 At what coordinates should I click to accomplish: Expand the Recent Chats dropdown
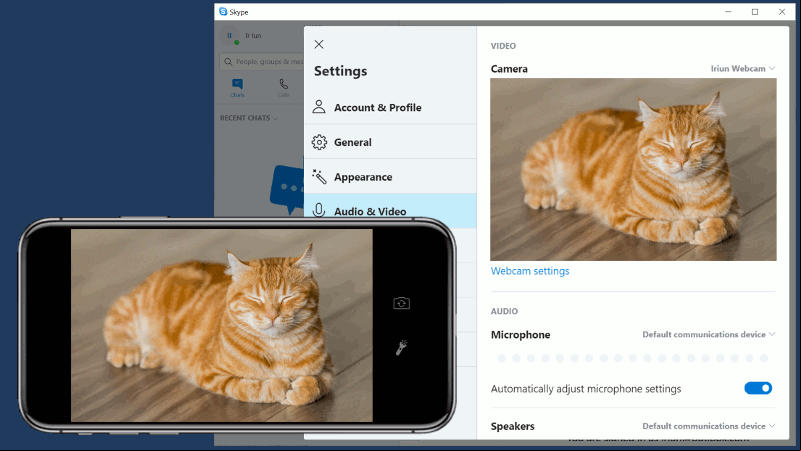coord(249,118)
